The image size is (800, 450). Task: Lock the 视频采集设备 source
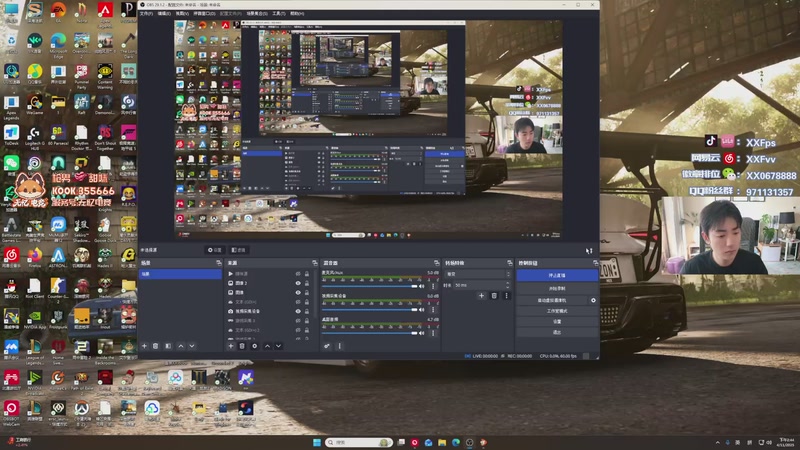[307, 311]
